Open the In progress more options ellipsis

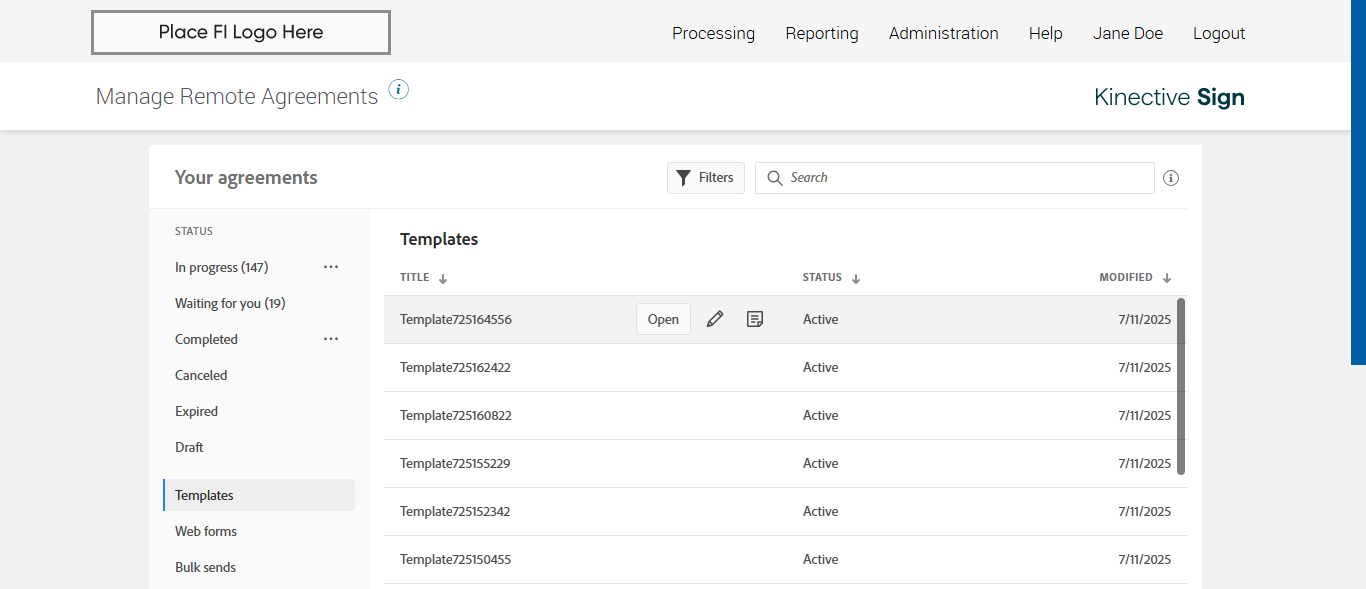[331, 267]
